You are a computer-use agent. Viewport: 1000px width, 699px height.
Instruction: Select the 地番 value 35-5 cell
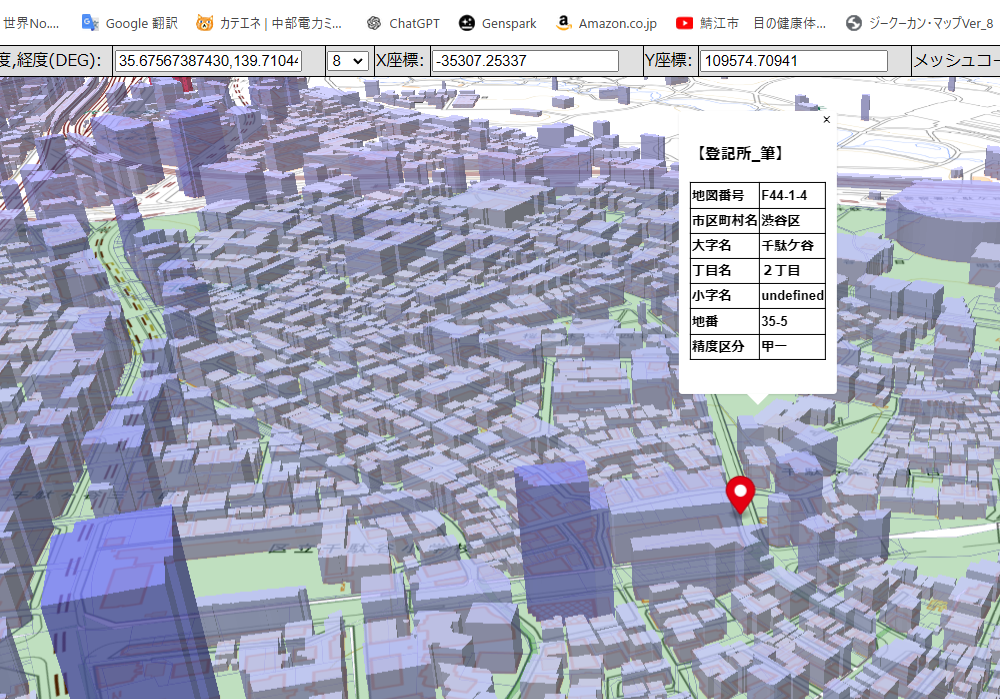(x=791, y=321)
